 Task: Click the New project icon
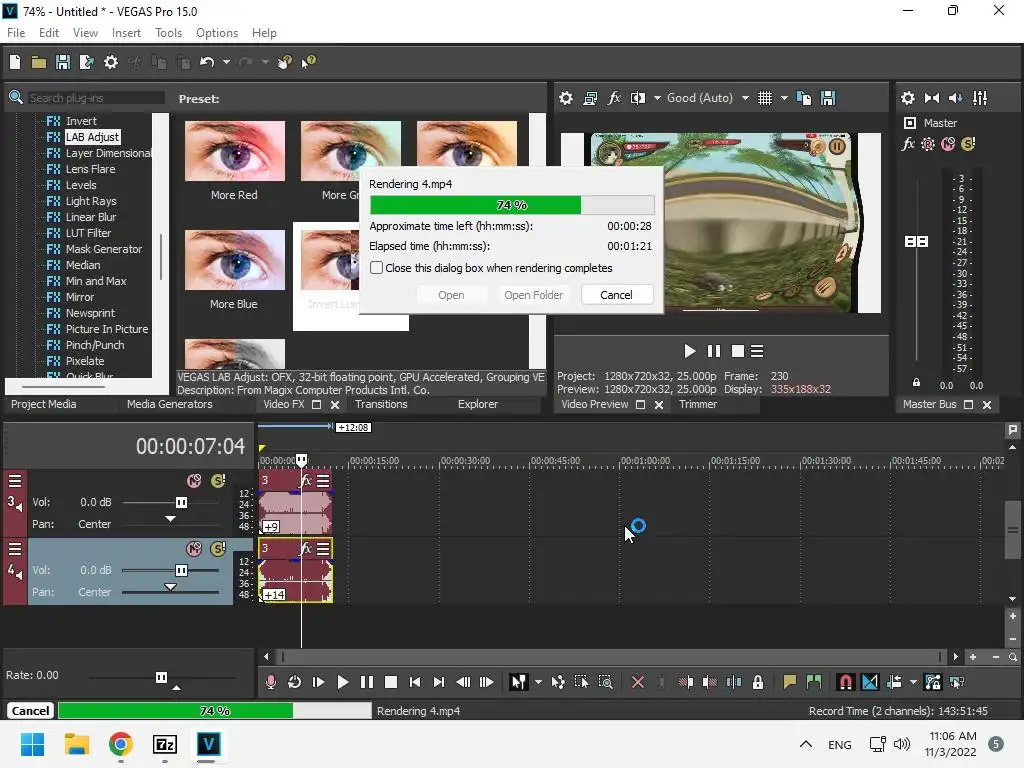click(15, 62)
